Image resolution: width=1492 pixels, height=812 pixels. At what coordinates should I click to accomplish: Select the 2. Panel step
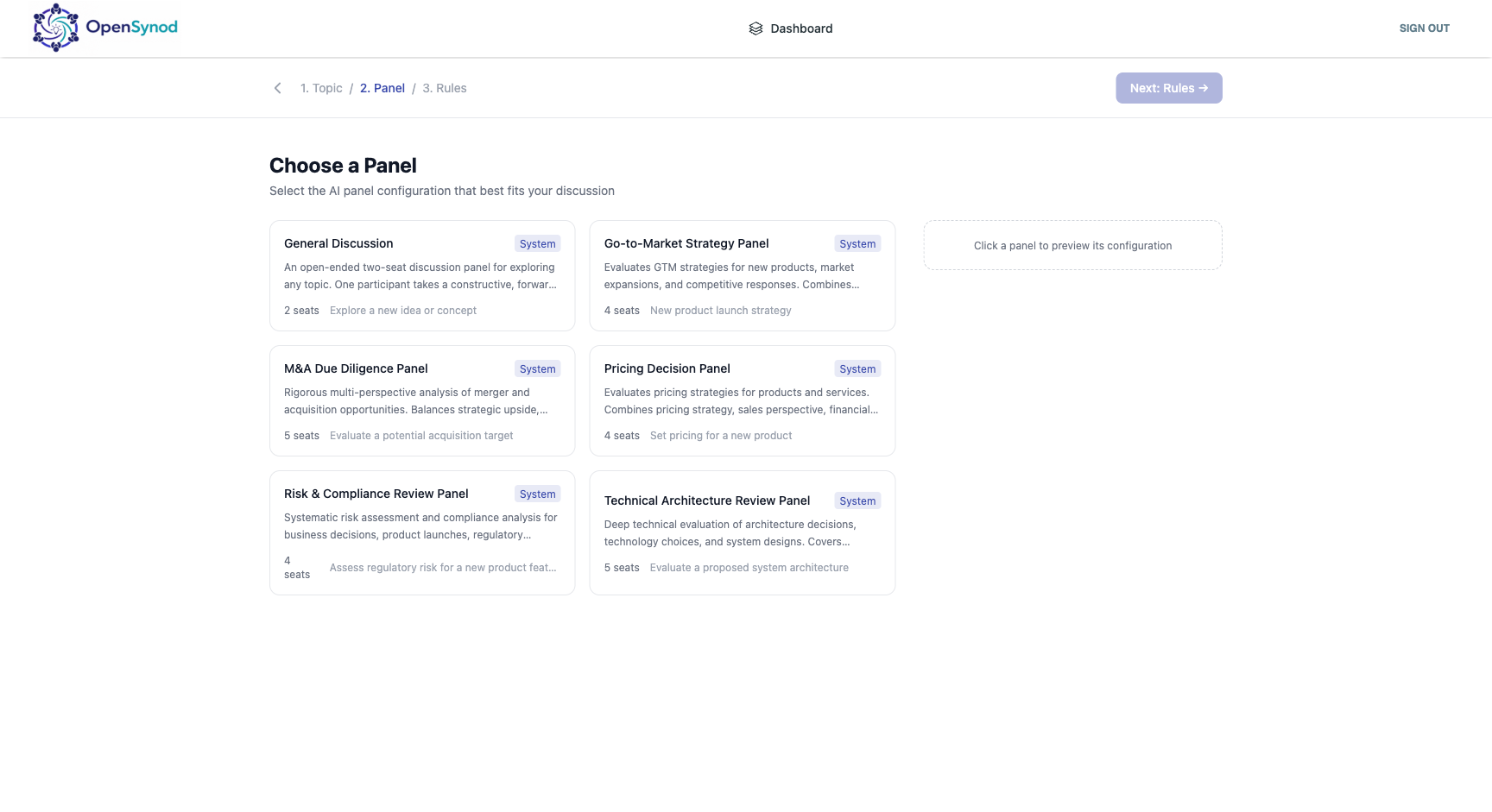point(382,88)
